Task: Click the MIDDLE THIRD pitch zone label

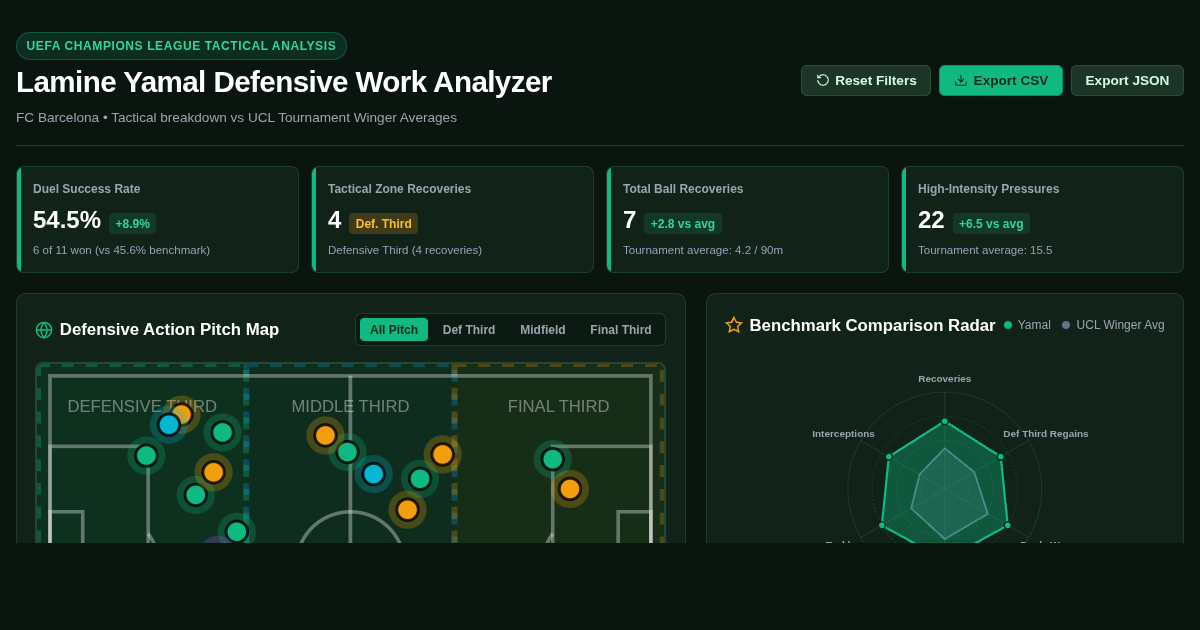Action: coord(350,407)
